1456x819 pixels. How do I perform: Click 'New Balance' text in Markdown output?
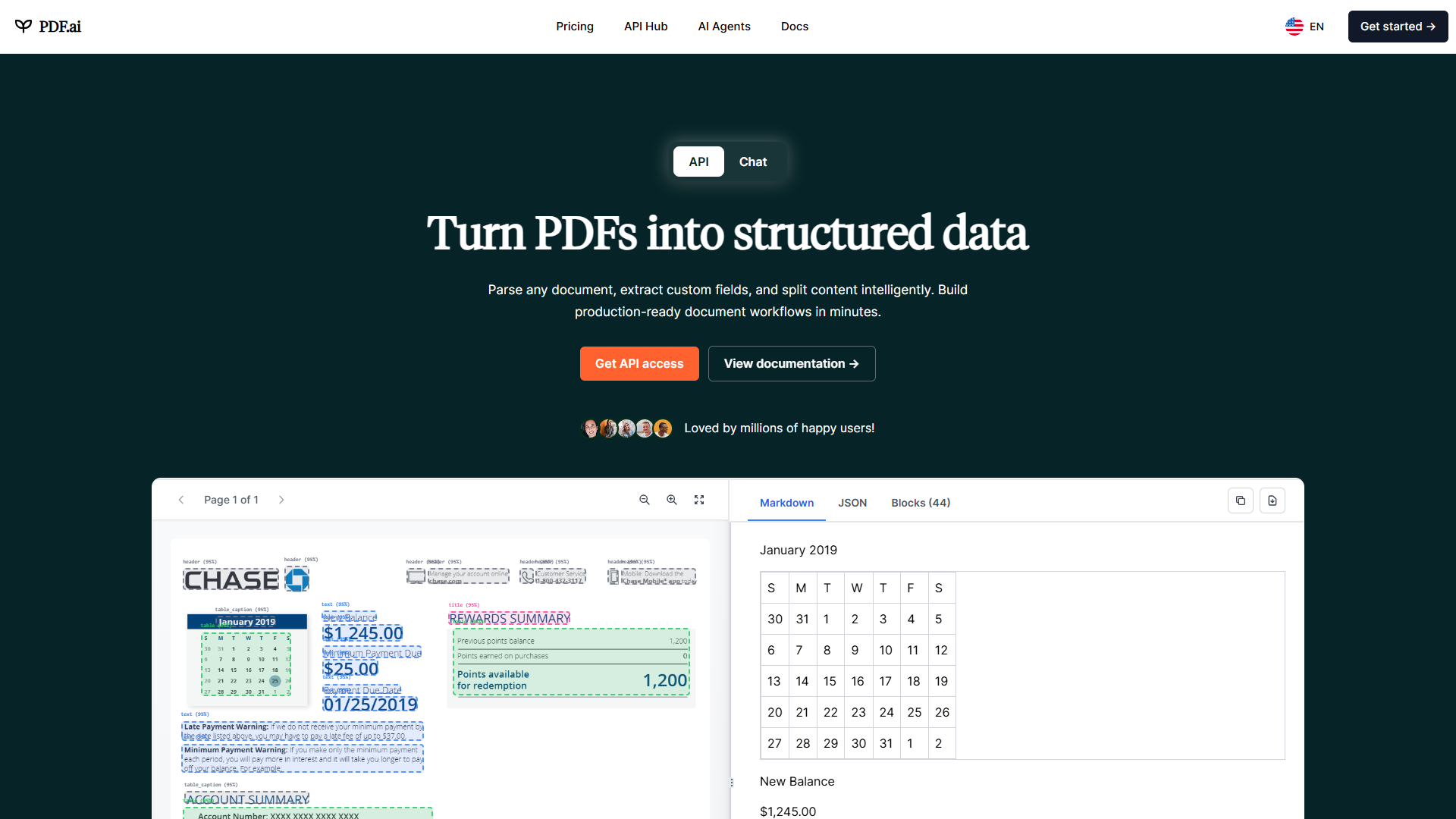pyautogui.click(x=797, y=782)
